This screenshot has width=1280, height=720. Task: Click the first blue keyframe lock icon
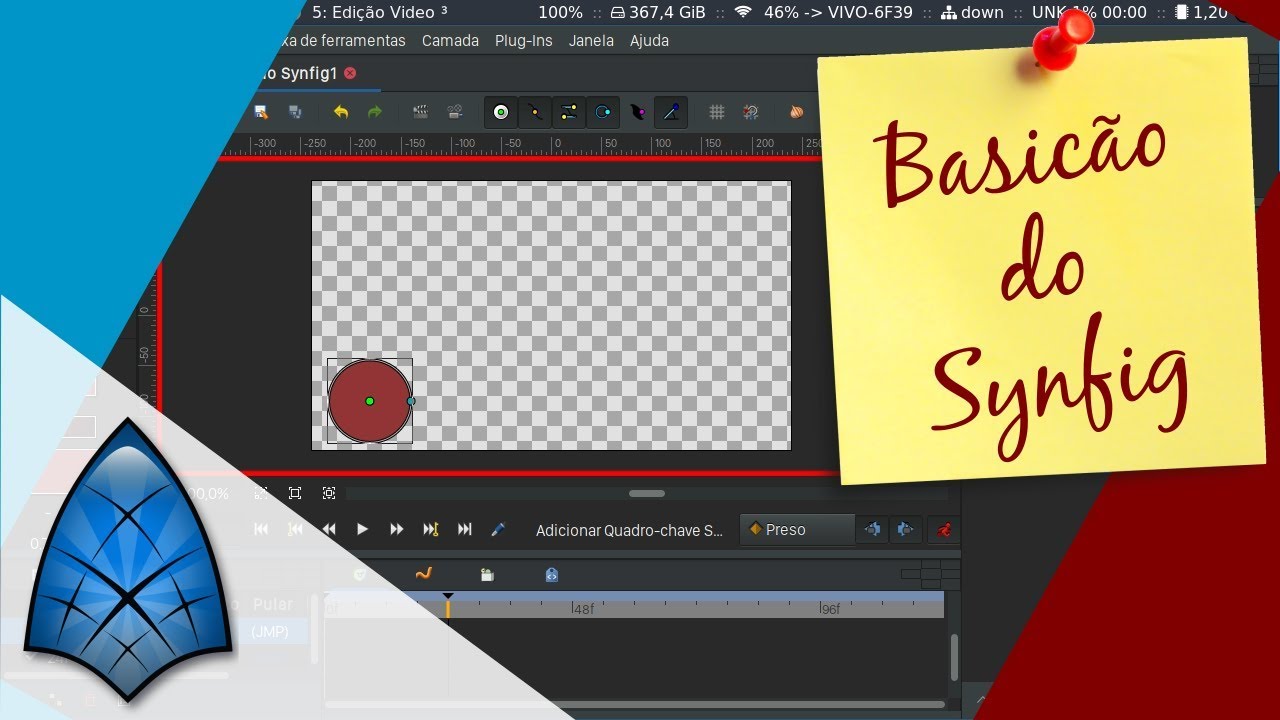(873, 529)
